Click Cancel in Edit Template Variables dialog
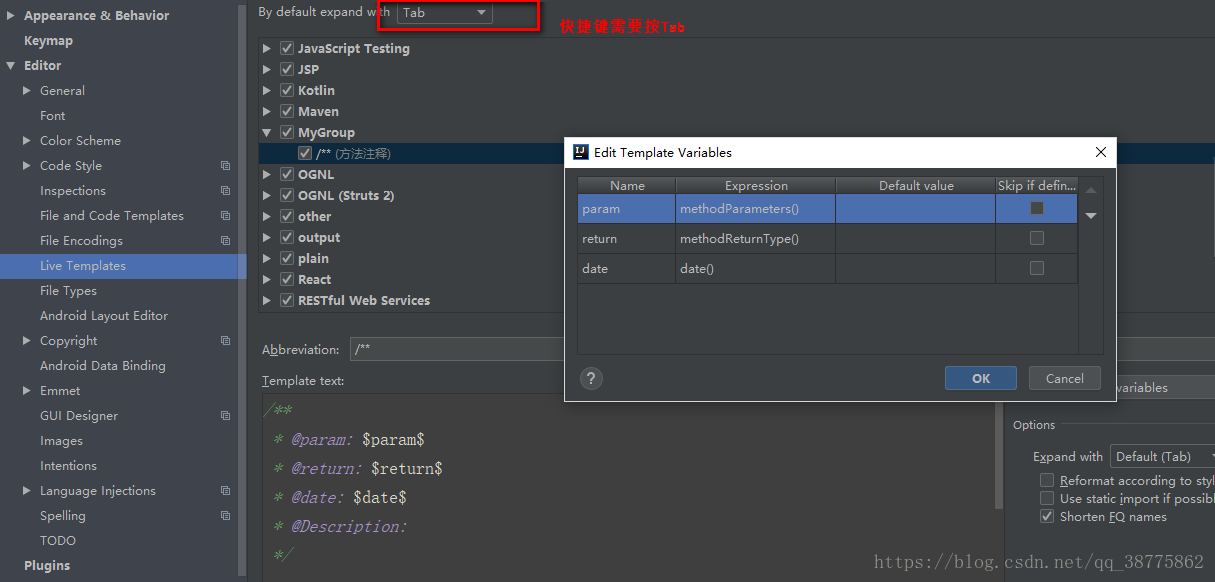Image resolution: width=1215 pixels, height=582 pixels. (x=1064, y=378)
